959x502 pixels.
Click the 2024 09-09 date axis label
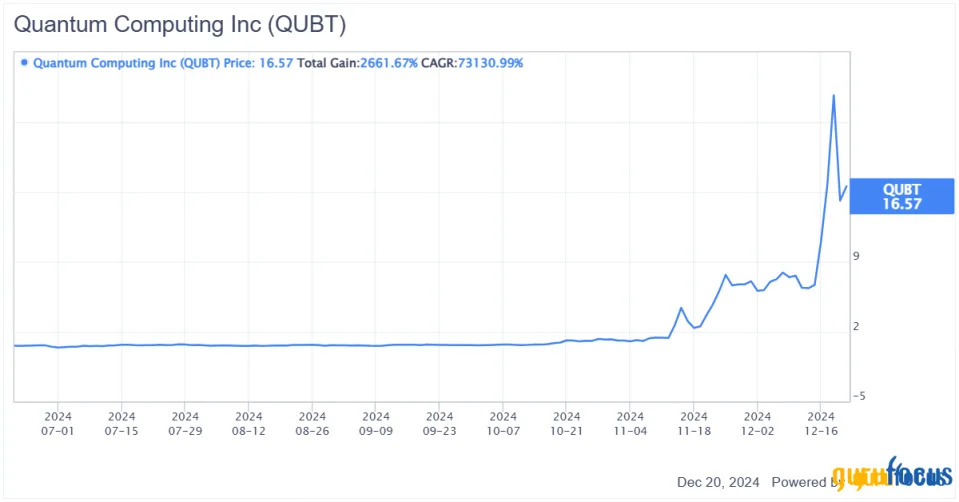coord(376,424)
